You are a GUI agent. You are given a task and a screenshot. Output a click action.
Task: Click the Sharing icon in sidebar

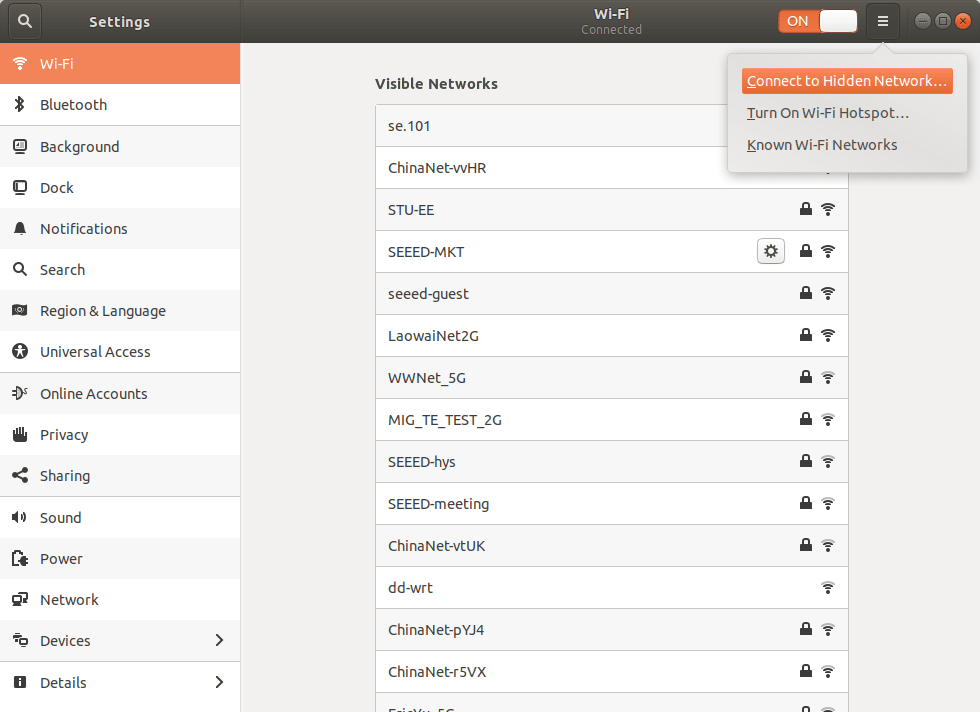click(20, 475)
